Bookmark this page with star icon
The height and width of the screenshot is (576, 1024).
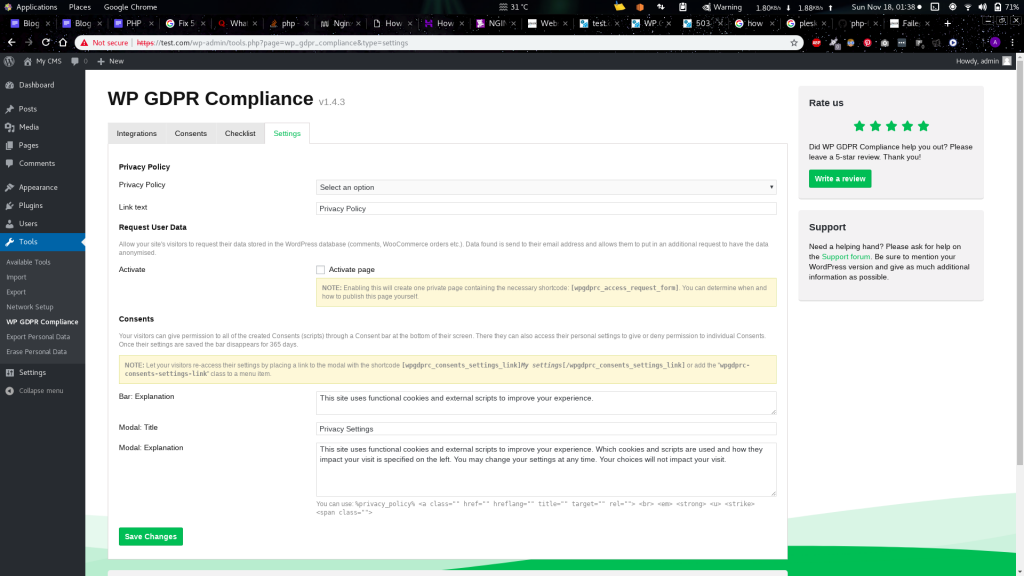[x=794, y=43]
